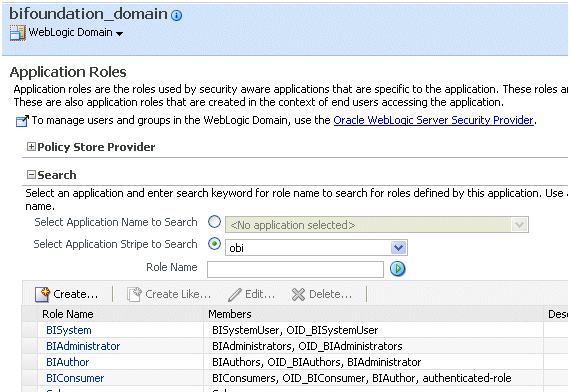Image resolution: width=570 pixels, height=392 pixels.
Task: Open the 'No application selected' dropdown
Action: (377, 225)
